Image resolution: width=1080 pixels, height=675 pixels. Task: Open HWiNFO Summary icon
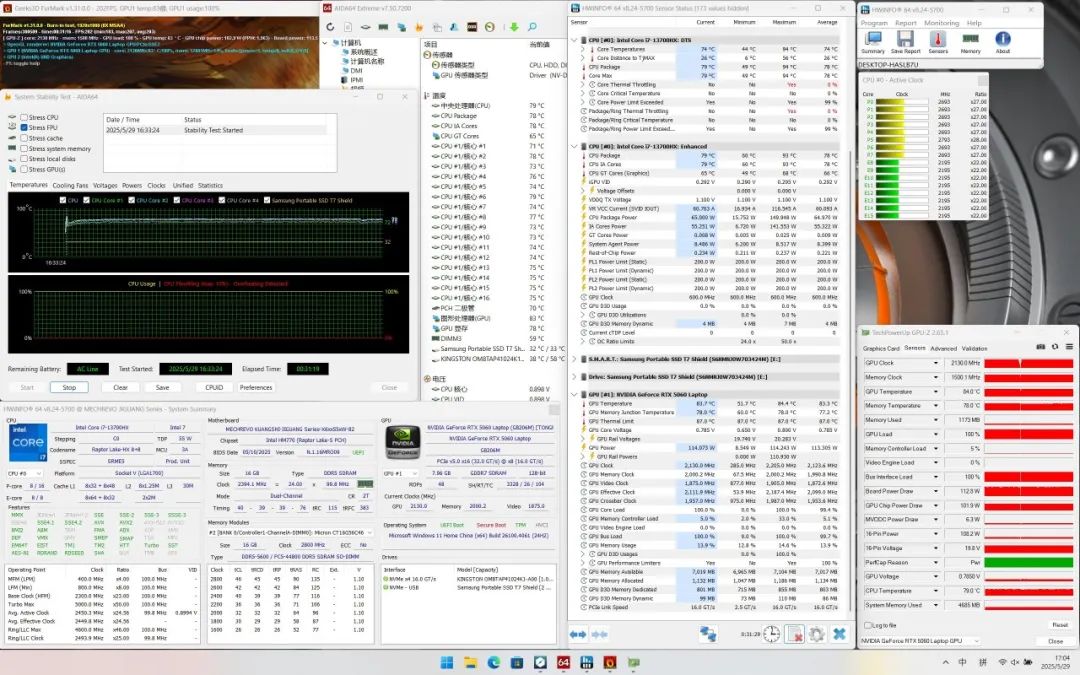tap(873, 42)
